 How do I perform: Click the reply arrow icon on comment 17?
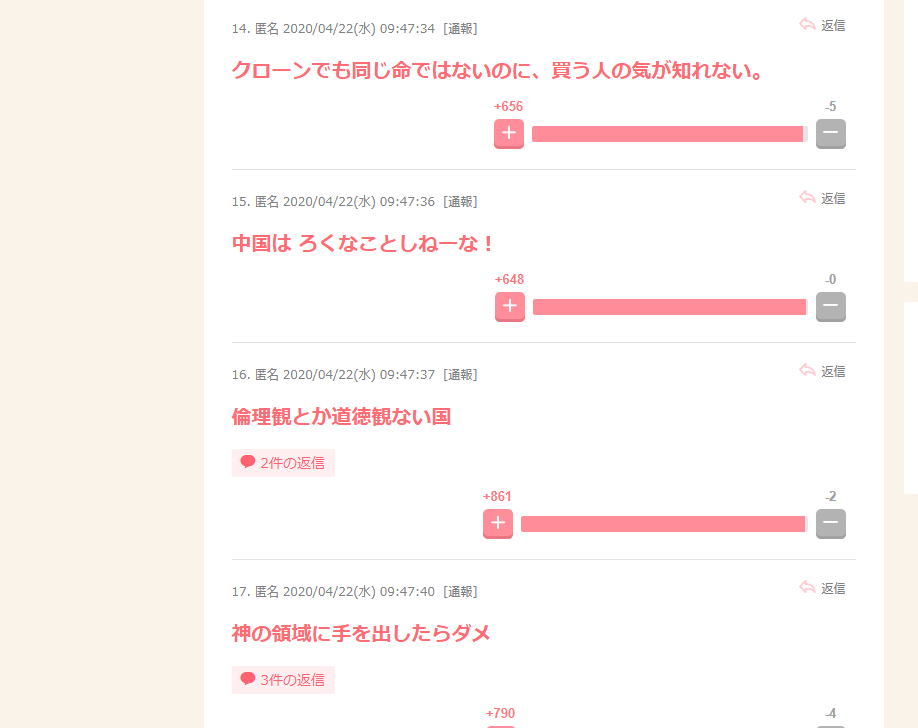(x=807, y=587)
